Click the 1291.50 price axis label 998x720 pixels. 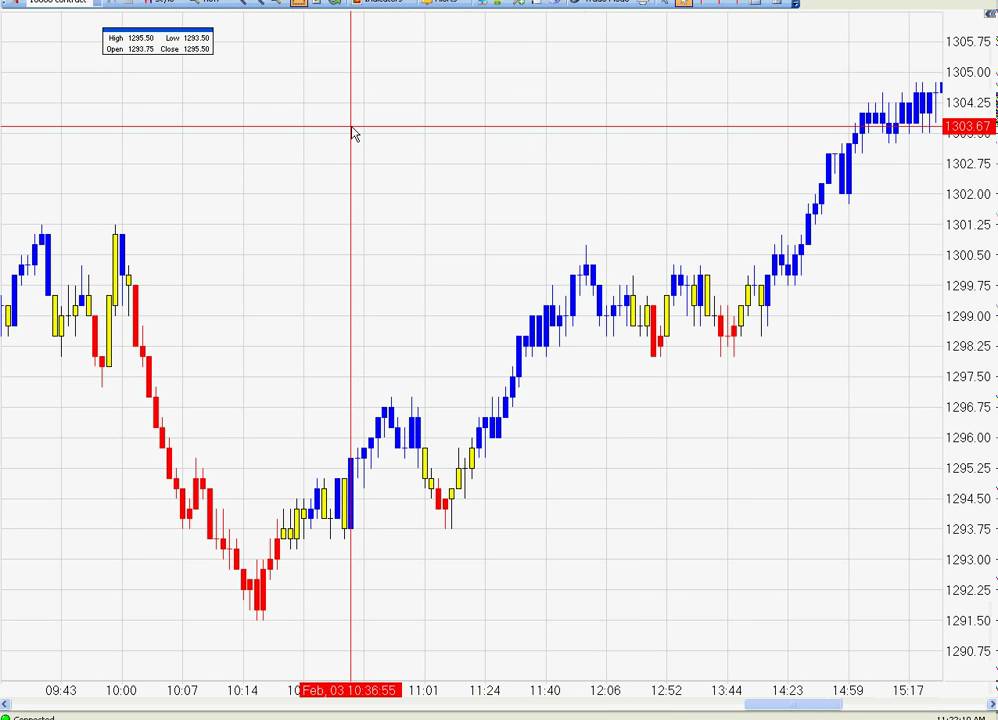(x=968, y=621)
